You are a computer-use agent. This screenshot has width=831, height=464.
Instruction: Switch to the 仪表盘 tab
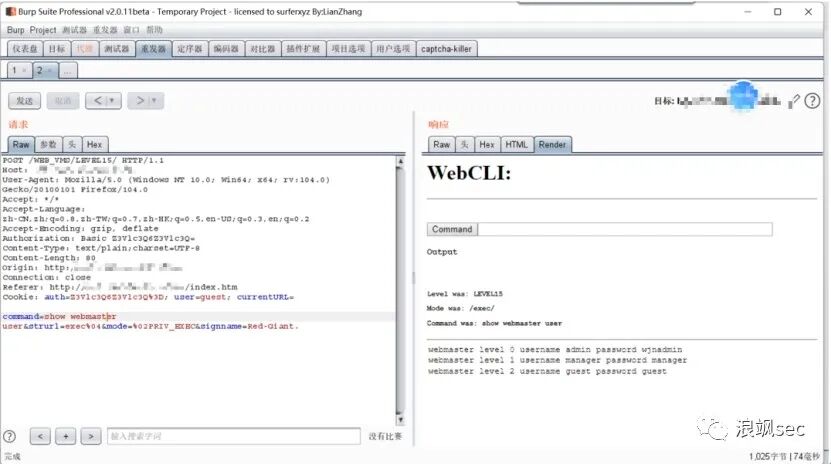click(x=25, y=49)
